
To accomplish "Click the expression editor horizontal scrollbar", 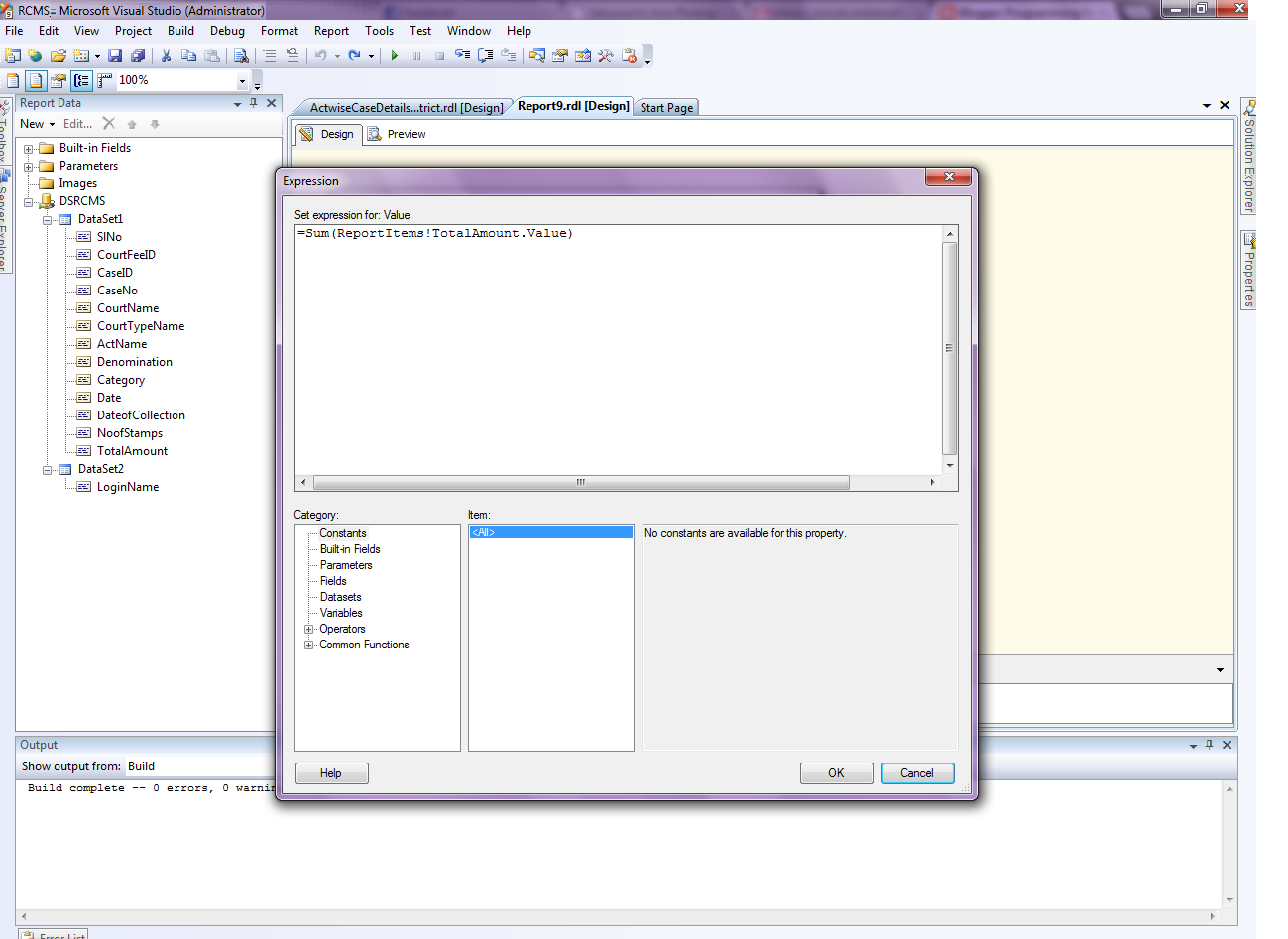I will (581, 483).
